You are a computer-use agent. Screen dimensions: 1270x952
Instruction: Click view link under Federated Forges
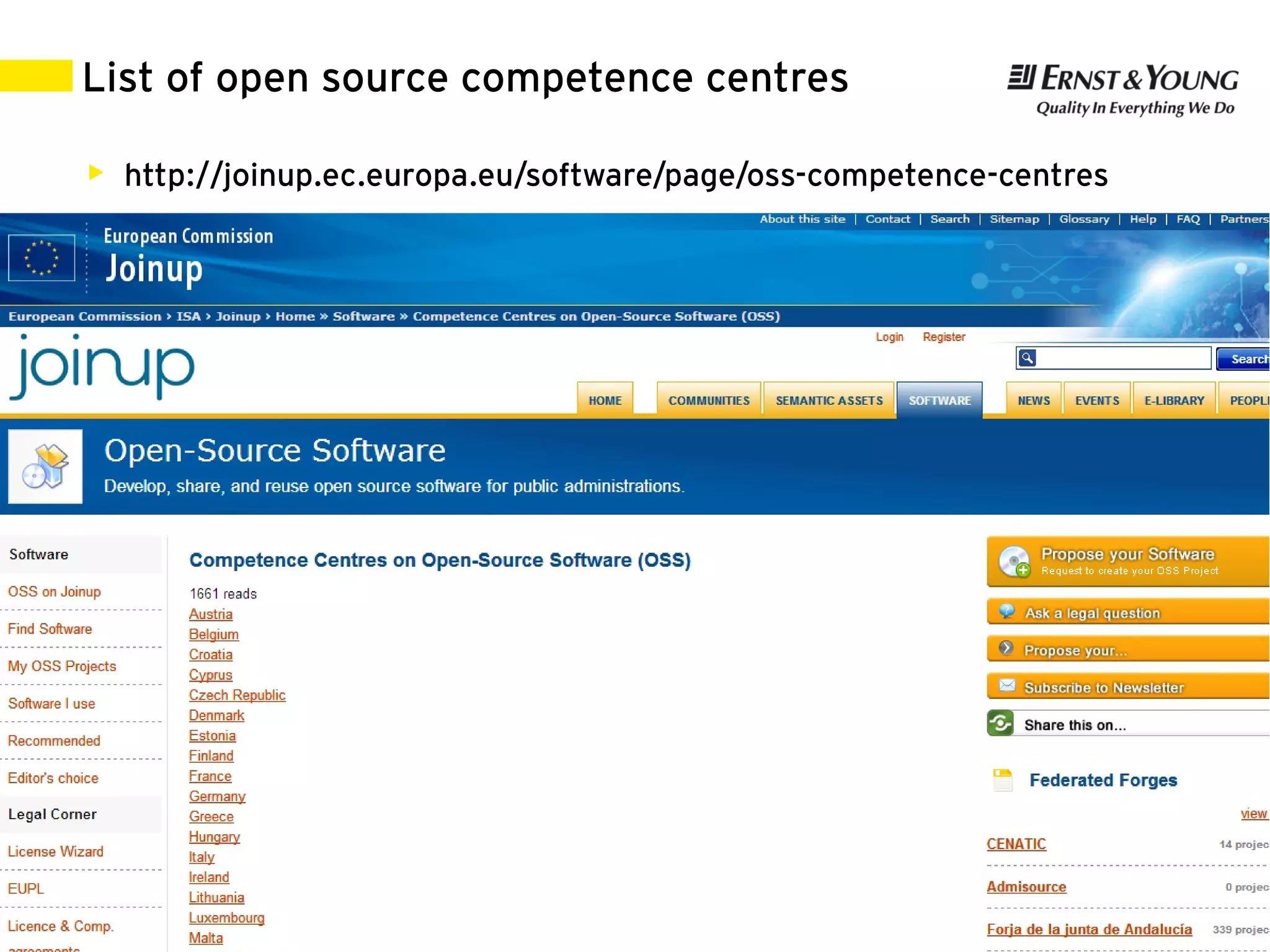point(1254,814)
